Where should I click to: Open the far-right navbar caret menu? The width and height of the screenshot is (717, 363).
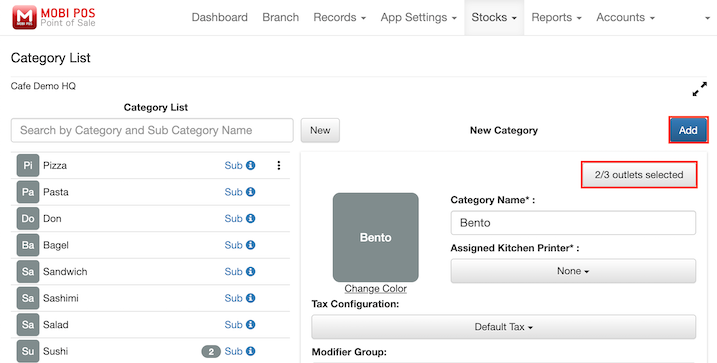tap(707, 18)
